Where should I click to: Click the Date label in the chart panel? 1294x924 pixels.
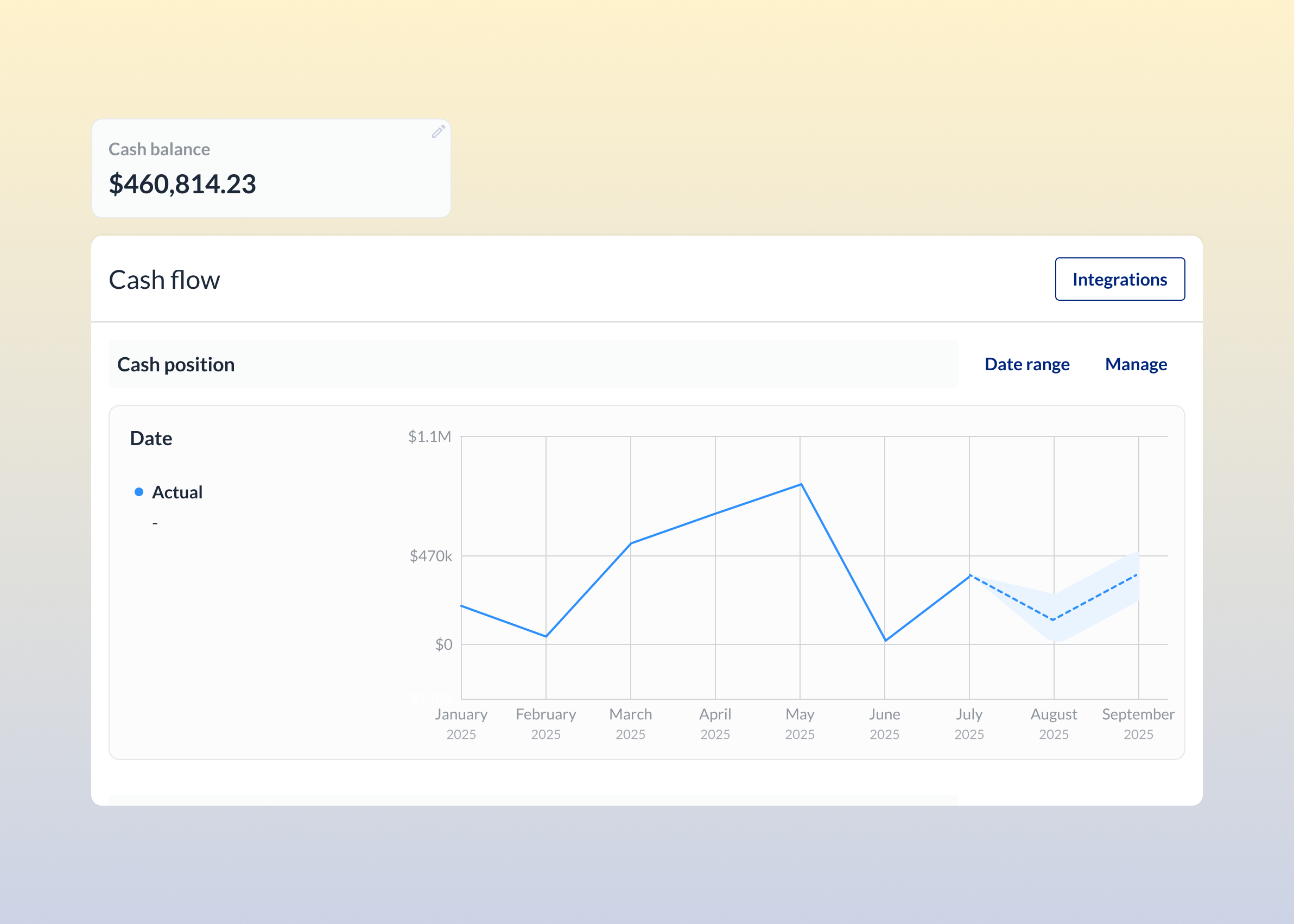[151, 438]
